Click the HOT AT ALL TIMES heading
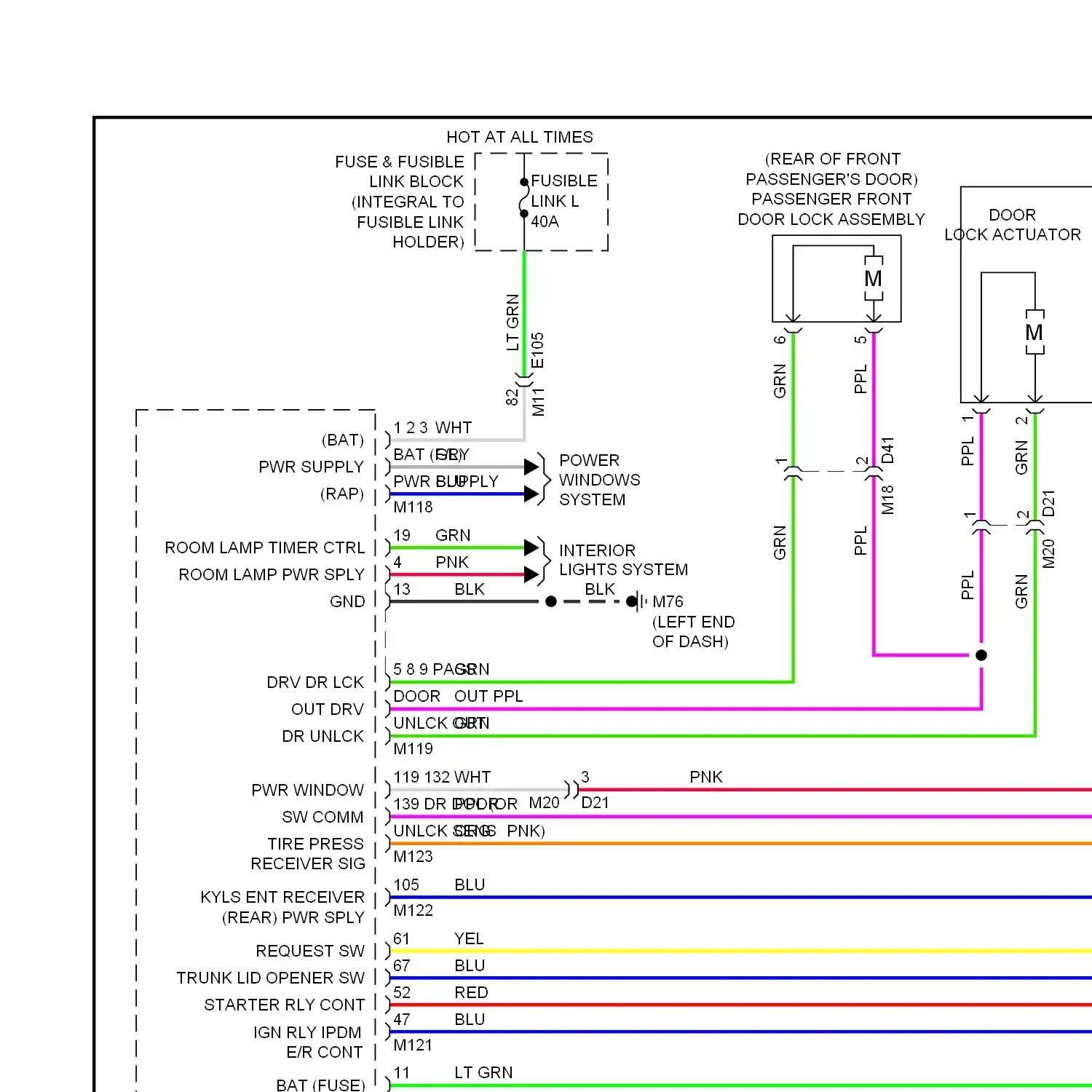 [519, 137]
